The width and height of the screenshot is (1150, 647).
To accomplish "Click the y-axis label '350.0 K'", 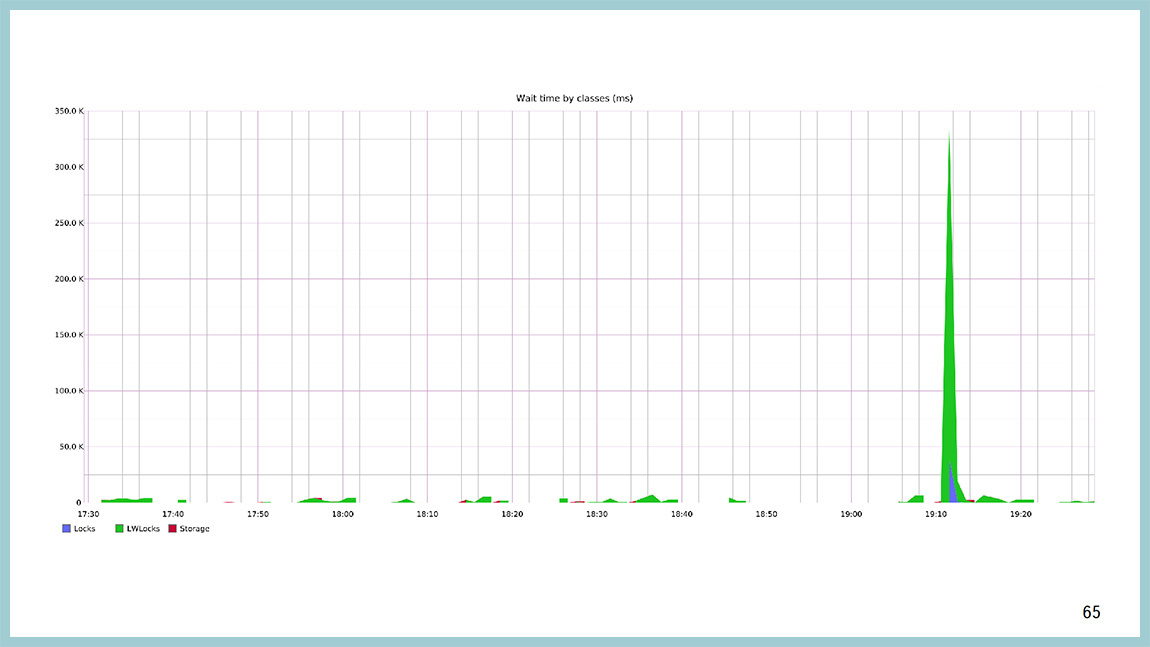I will click(x=70, y=111).
